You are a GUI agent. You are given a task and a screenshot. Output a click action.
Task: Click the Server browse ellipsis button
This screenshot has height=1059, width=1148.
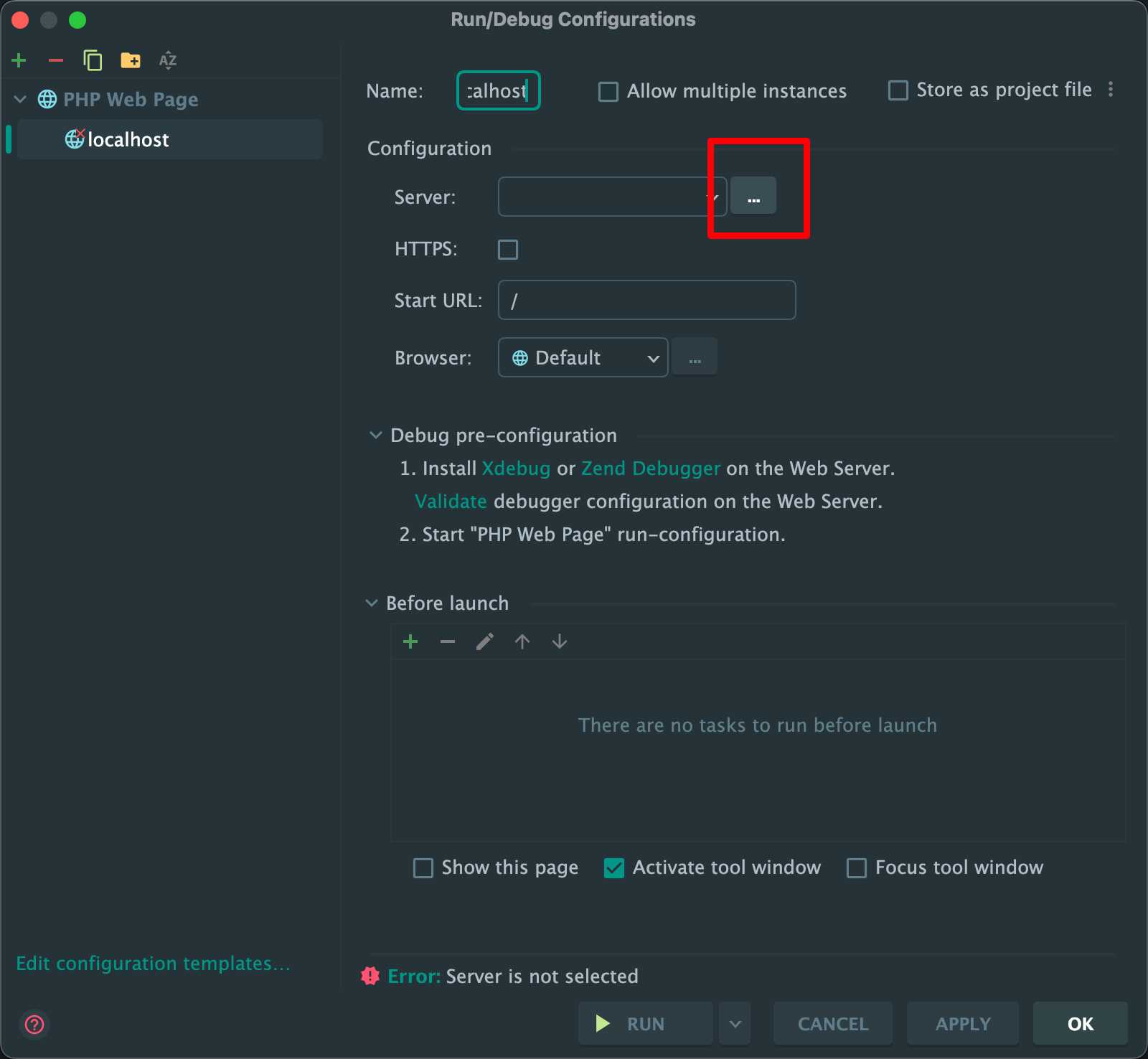(753, 197)
